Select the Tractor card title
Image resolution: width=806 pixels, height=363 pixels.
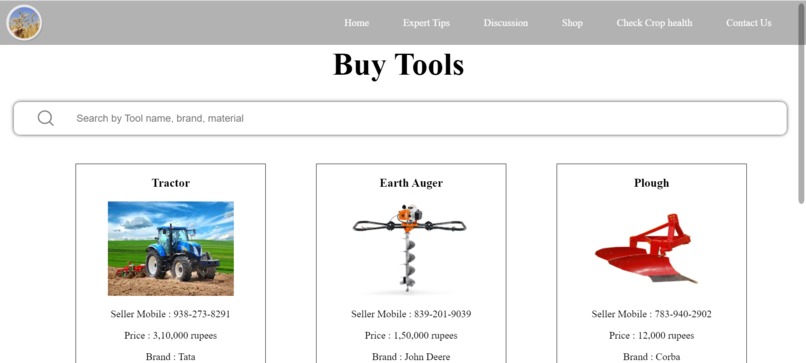point(171,183)
